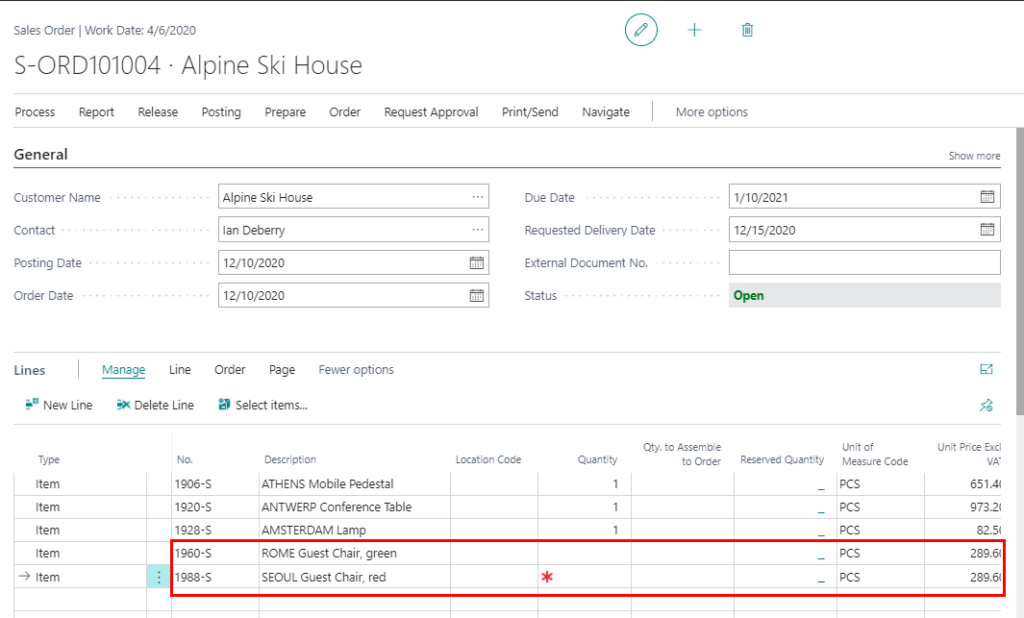1024x618 pixels.
Task: Open Request Approval menu
Action: coord(431,112)
